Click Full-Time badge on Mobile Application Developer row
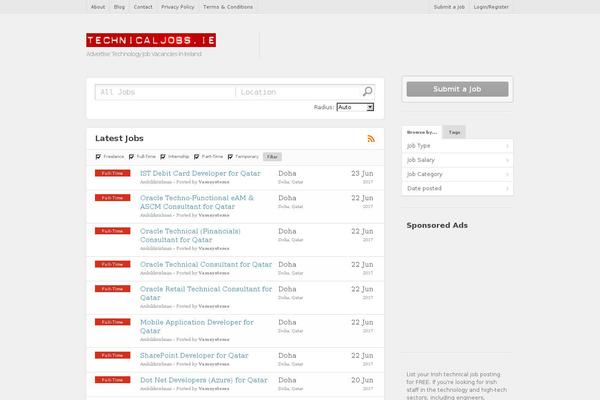The image size is (600, 400). pos(112,322)
